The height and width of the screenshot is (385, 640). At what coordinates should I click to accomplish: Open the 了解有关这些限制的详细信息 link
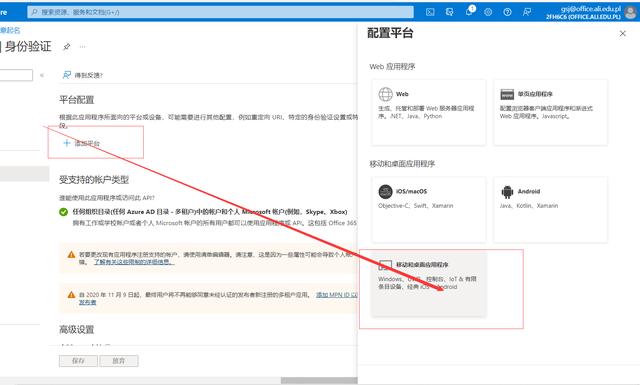tap(134, 262)
